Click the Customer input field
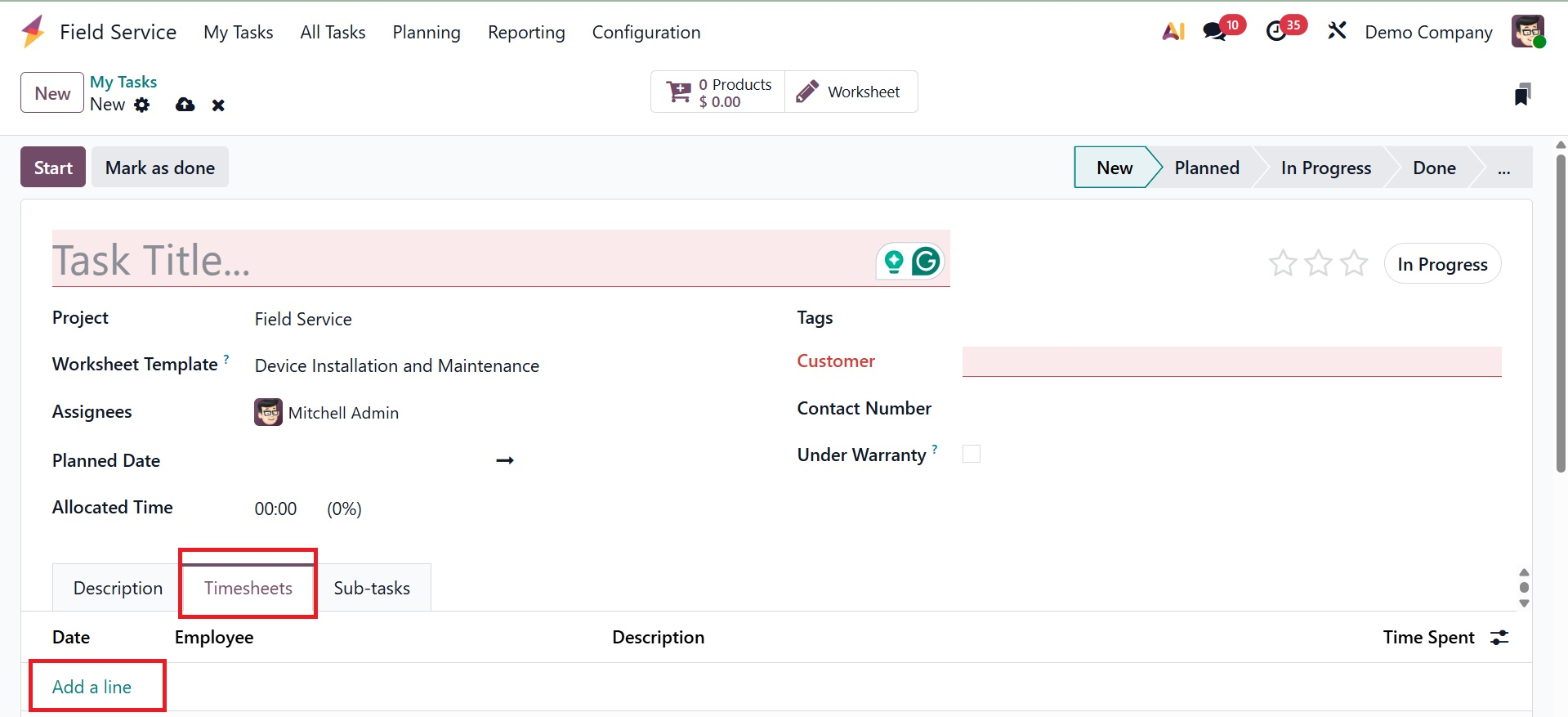Screen dimensions: 1568x717 1231,361
